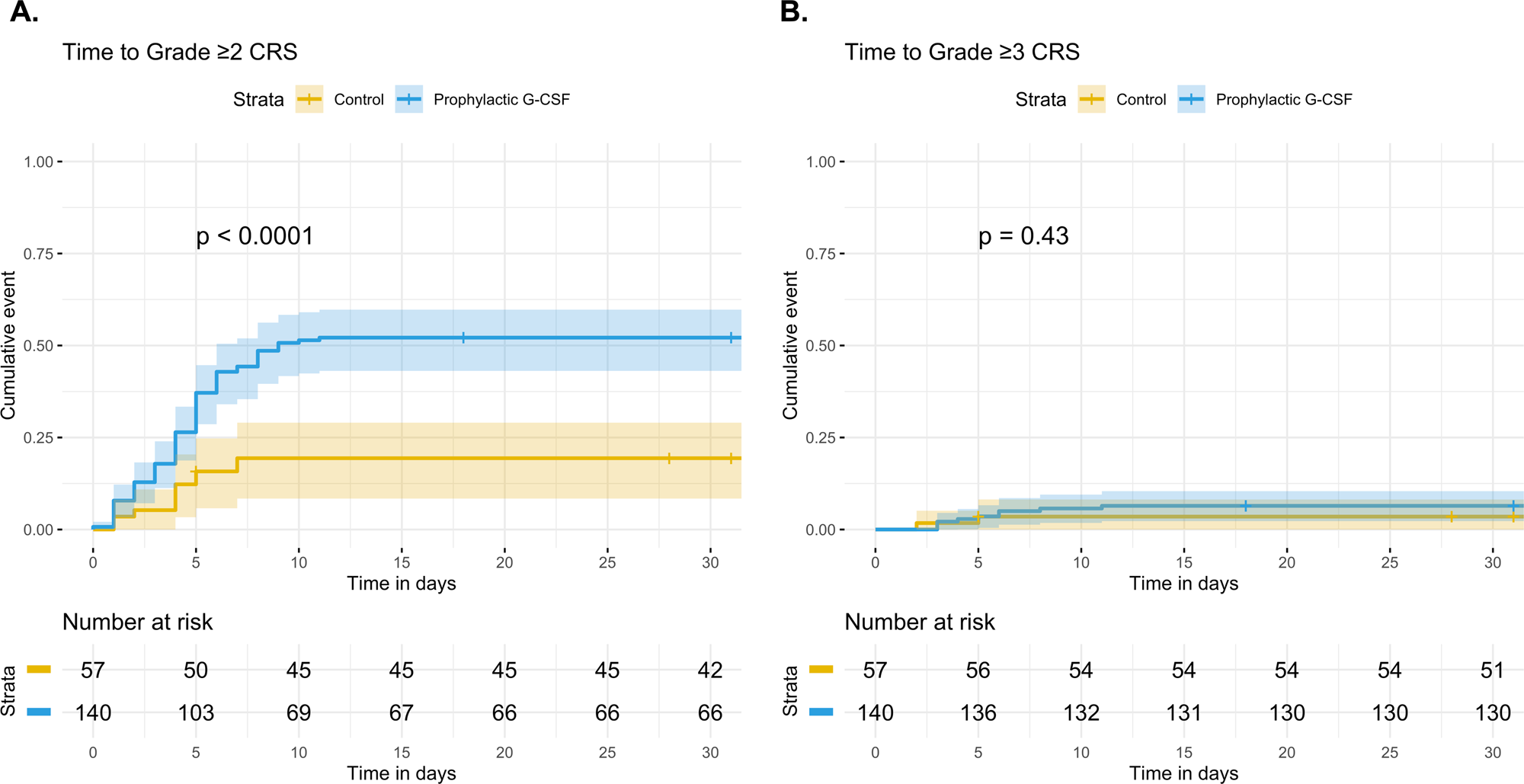
Task: Select the 'Time to Grade ≥3 CRS' title
Action: pyautogui.click(x=962, y=52)
